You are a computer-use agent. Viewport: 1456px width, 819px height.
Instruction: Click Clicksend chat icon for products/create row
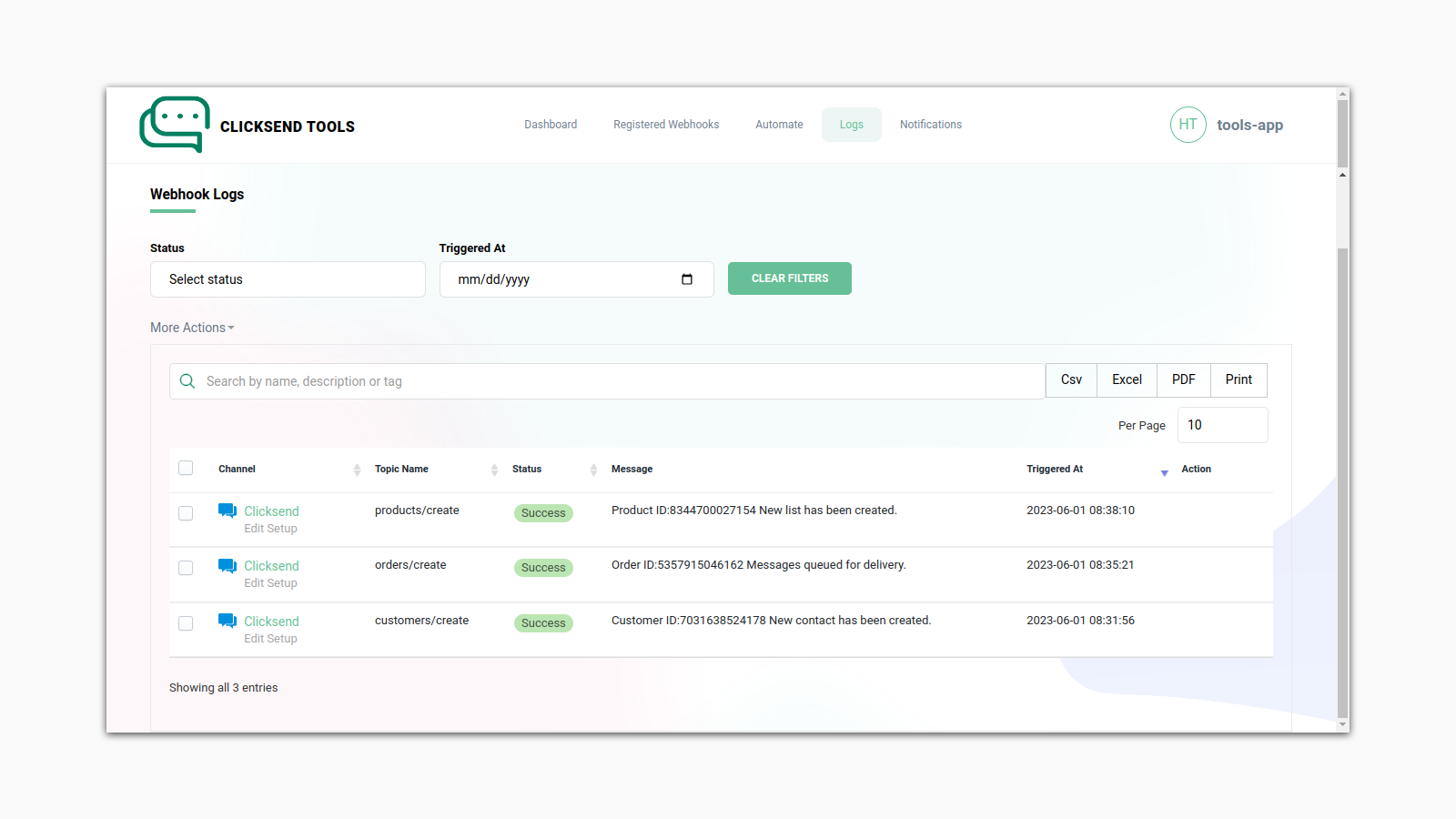tap(227, 511)
